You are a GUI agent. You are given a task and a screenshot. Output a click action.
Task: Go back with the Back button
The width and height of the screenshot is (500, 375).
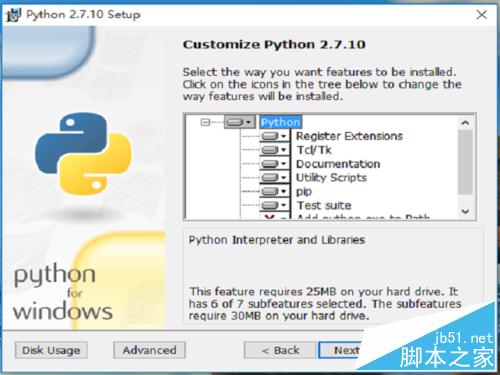coord(280,350)
